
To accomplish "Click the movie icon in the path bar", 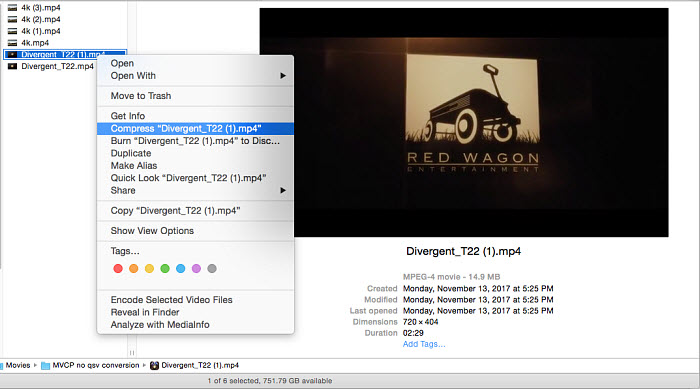I will pyautogui.click(x=154, y=365).
